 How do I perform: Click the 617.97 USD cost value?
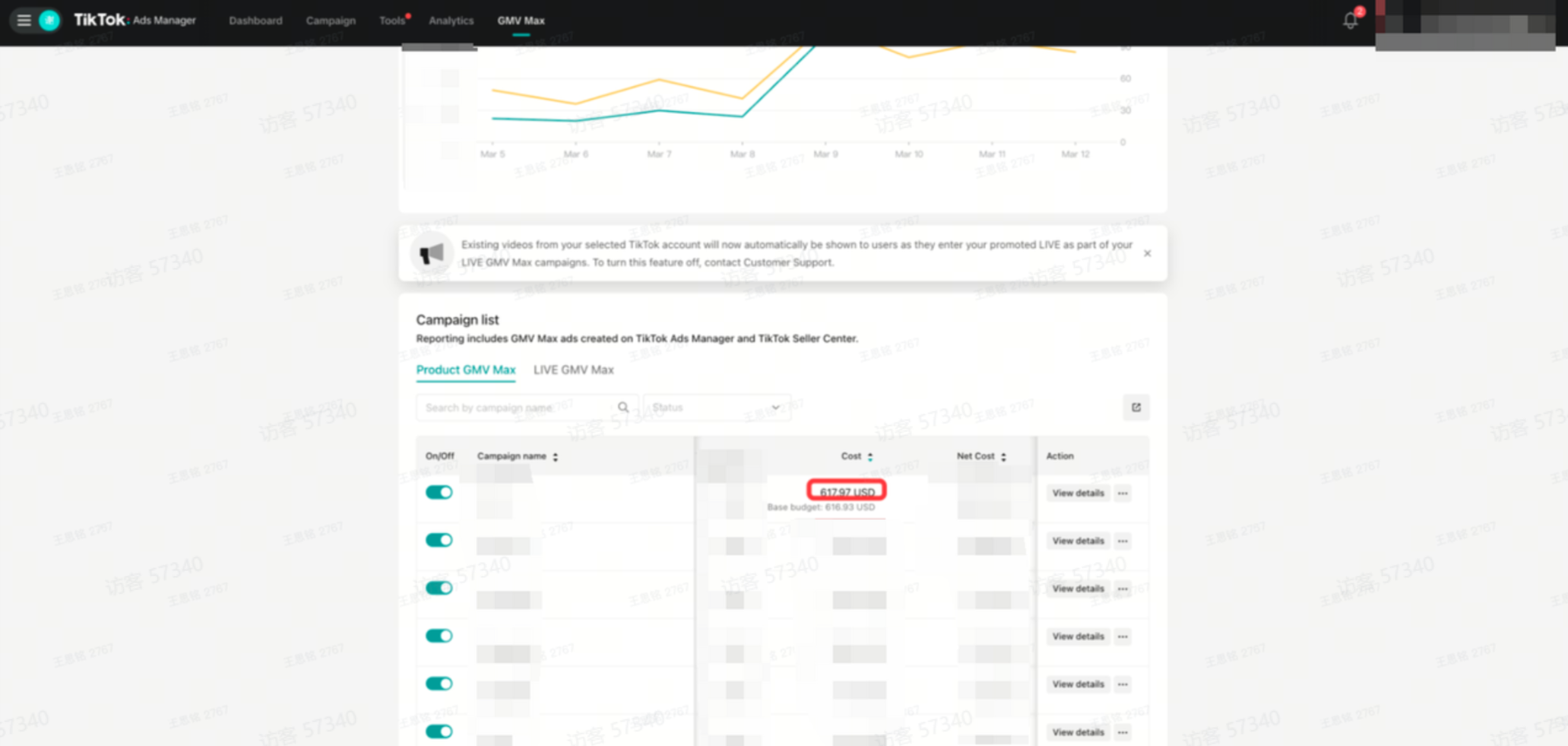coord(847,492)
